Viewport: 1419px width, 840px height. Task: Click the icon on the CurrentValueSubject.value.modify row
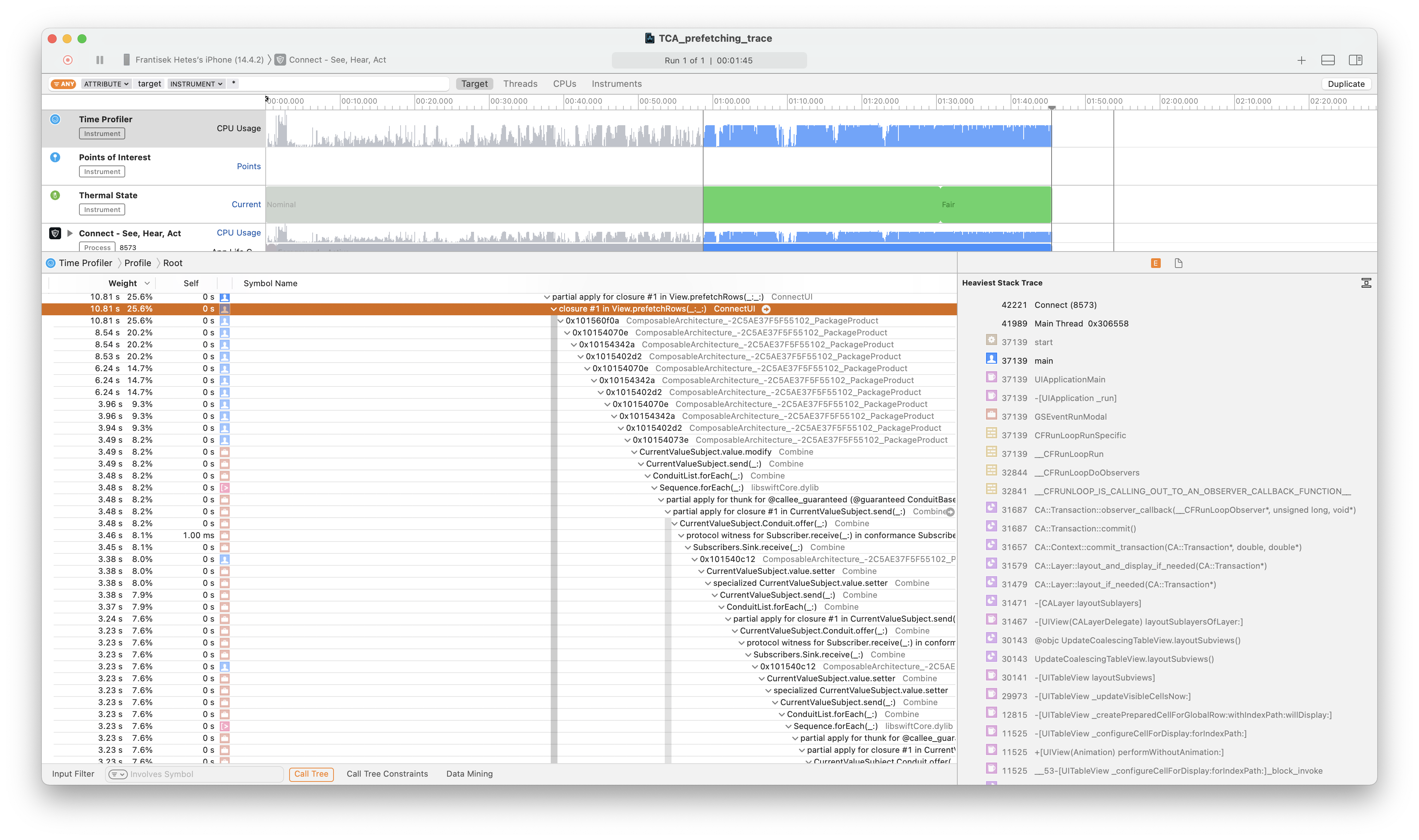(x=225, y=452)
